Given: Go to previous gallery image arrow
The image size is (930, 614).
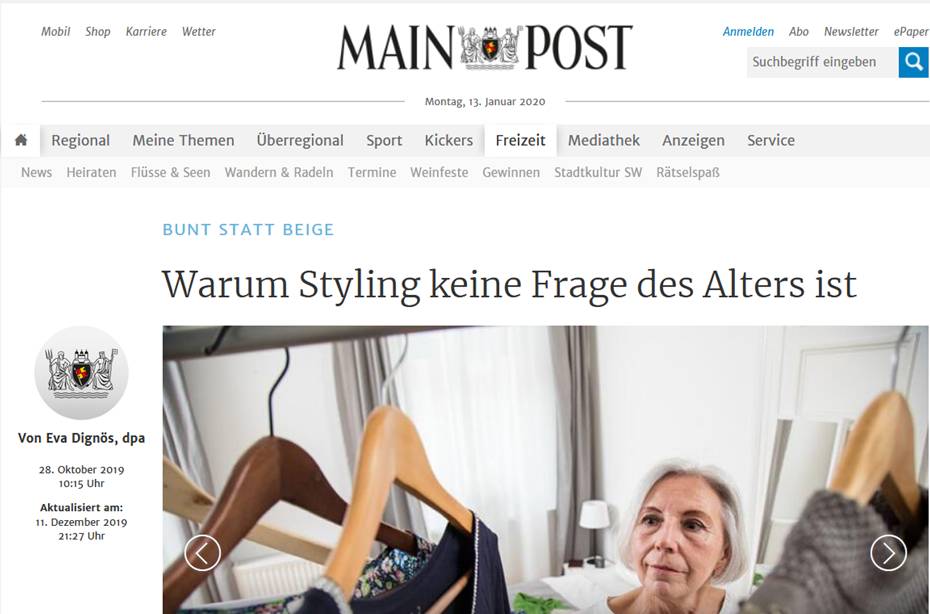Looking at the screenshot, I should point(202,553).
